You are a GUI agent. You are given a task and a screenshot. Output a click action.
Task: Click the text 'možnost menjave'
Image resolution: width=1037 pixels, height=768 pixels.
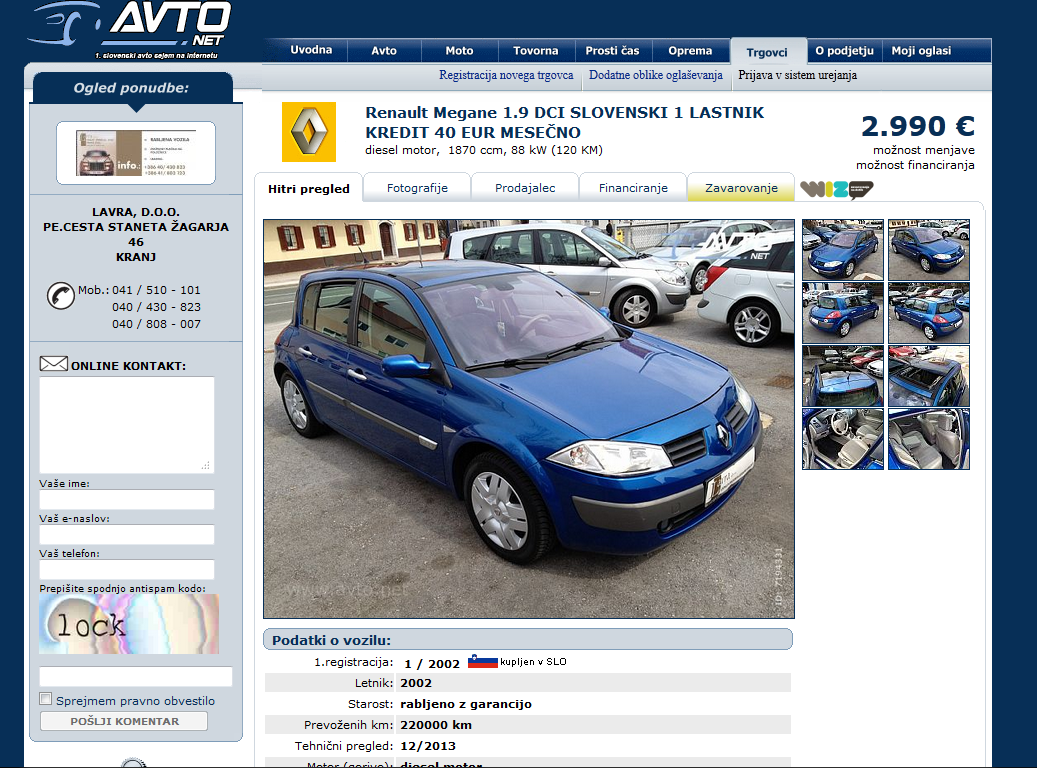click(x=924, y=150)
